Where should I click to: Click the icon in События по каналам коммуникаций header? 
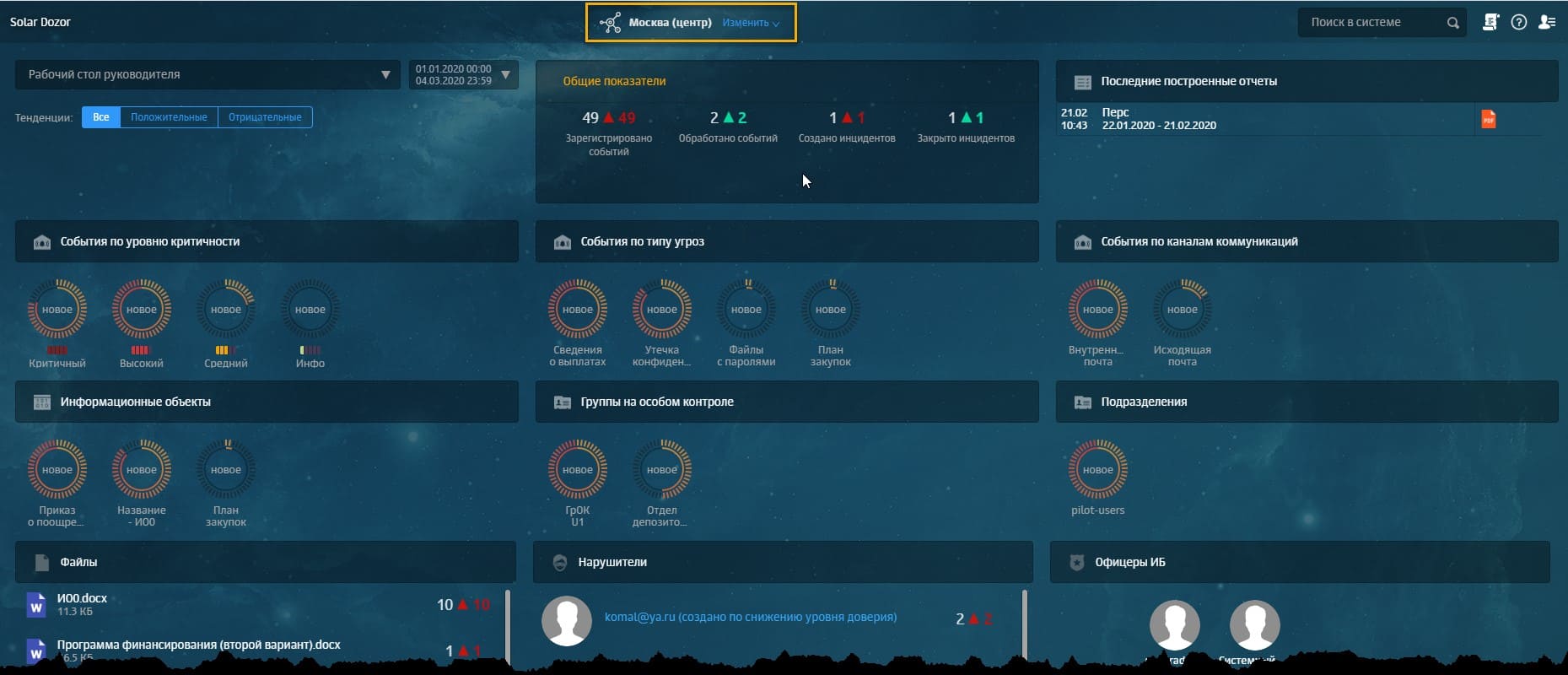pyautogui.click(x=1082, y=242)
